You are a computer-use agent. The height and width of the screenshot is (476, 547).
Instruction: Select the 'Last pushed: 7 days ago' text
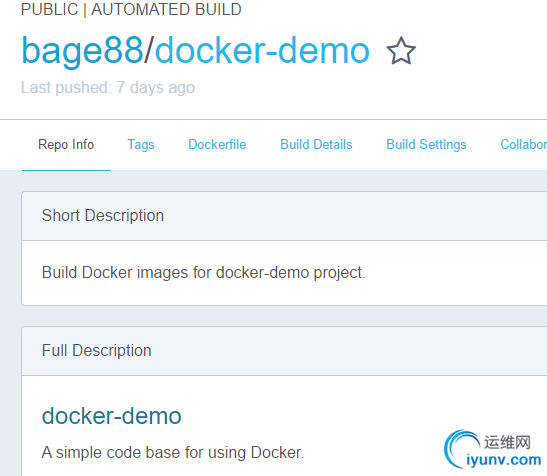click(108, 88)
